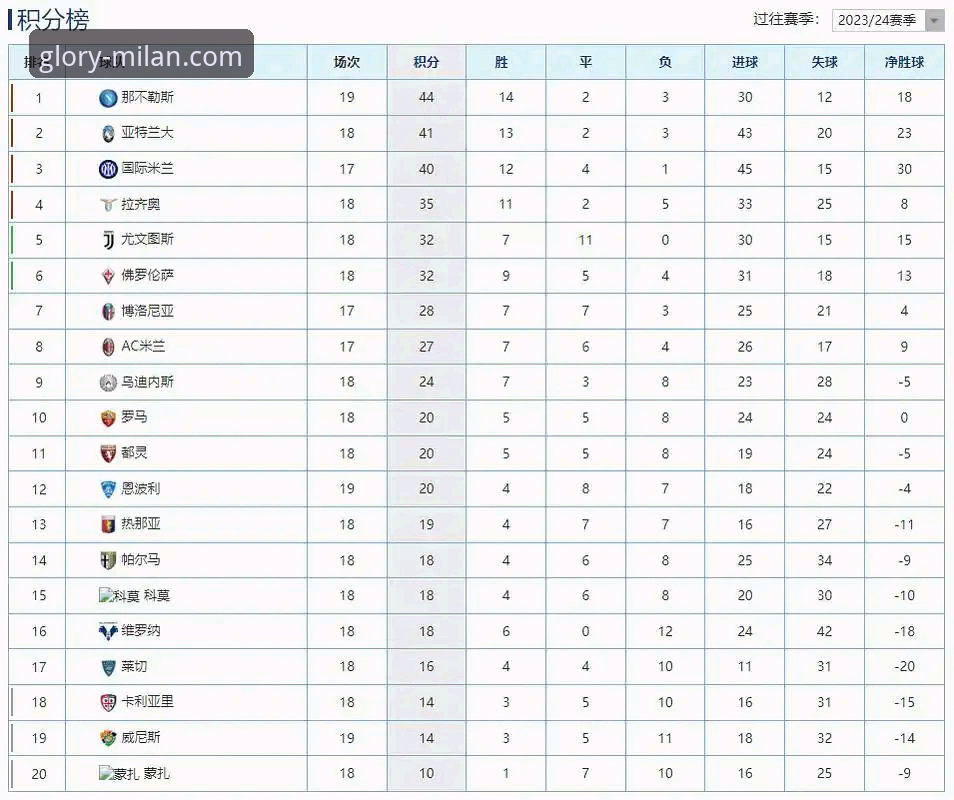Screen dimensions: 954x800
Task: Click the Torino crest icon
Action: (x=108, y=454)
